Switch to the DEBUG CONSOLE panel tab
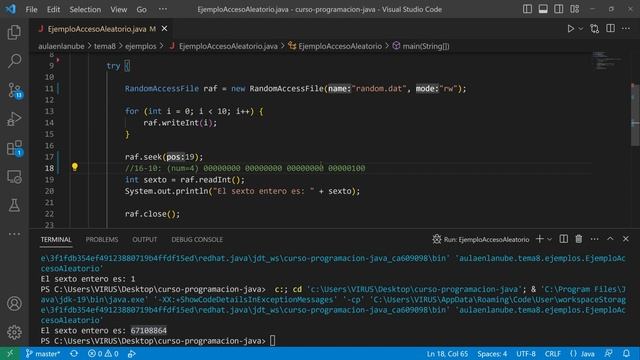The width and height of the screenshot is (640, 360). (x=197, y=240)
